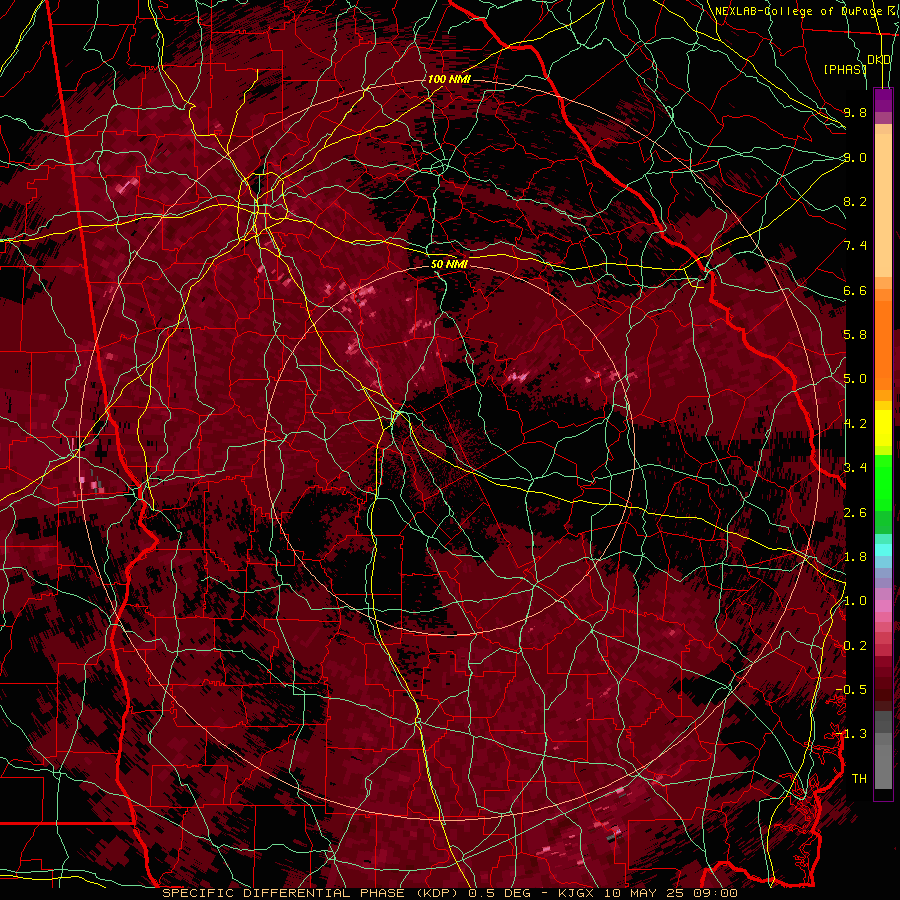This screenshot has width=900, height=900.
Task: Click the 7.4 value on the legend
Action: 855,246
